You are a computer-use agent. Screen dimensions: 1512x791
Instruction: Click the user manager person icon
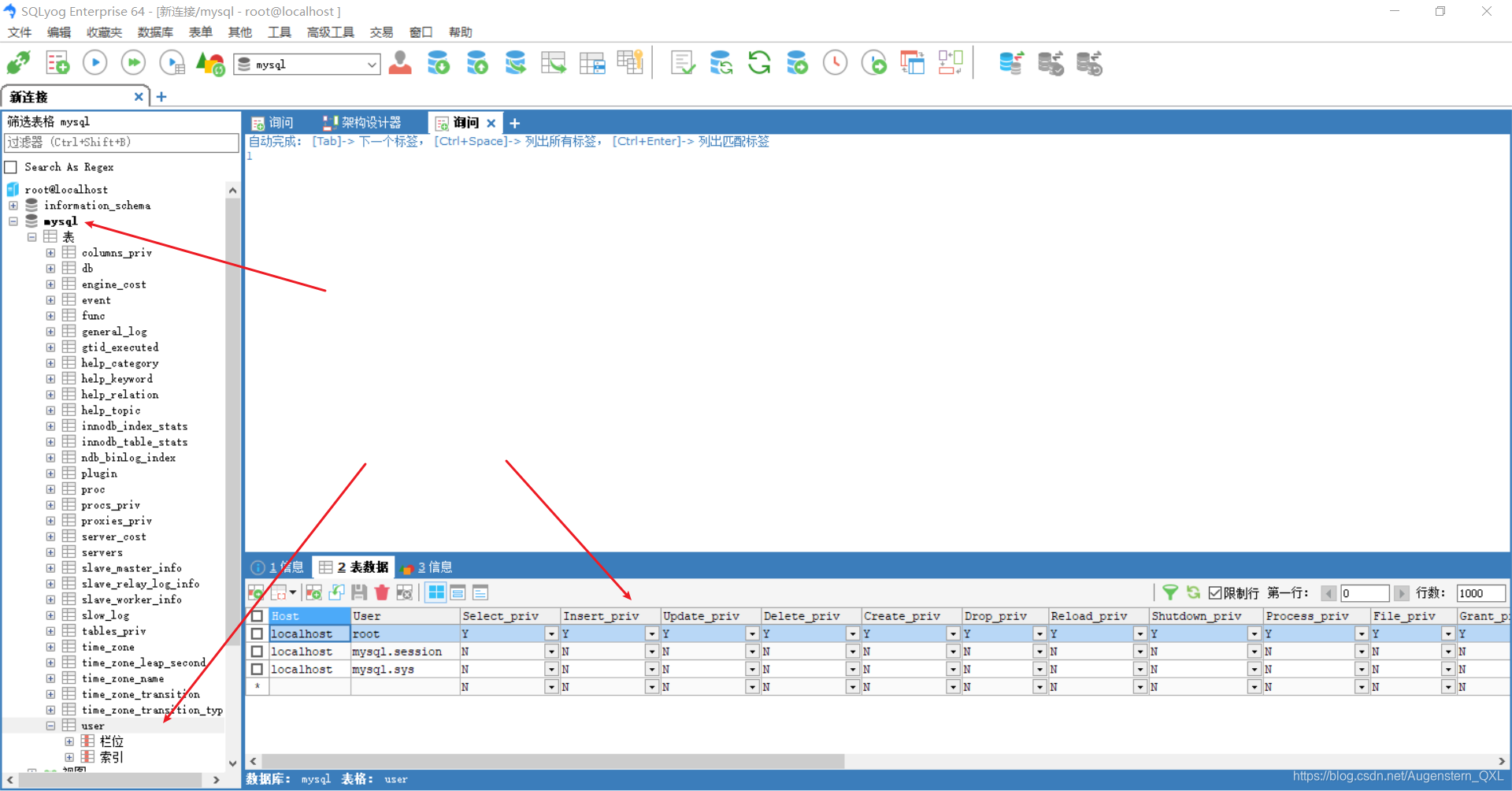[x=400, y=63]
